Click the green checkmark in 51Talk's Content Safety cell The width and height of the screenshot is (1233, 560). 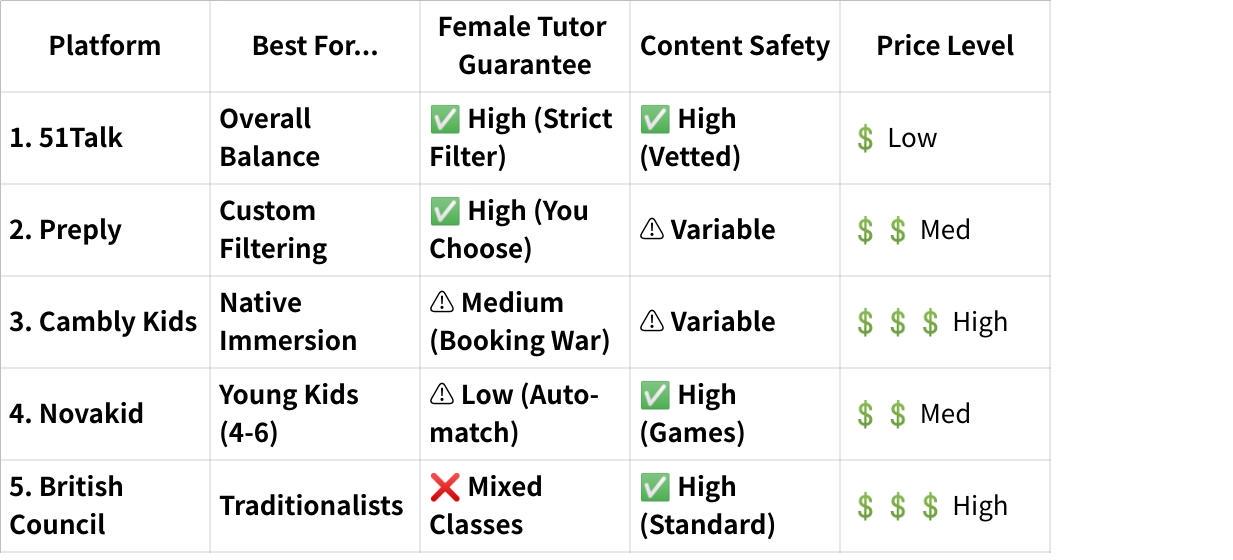tap(654, 120)
